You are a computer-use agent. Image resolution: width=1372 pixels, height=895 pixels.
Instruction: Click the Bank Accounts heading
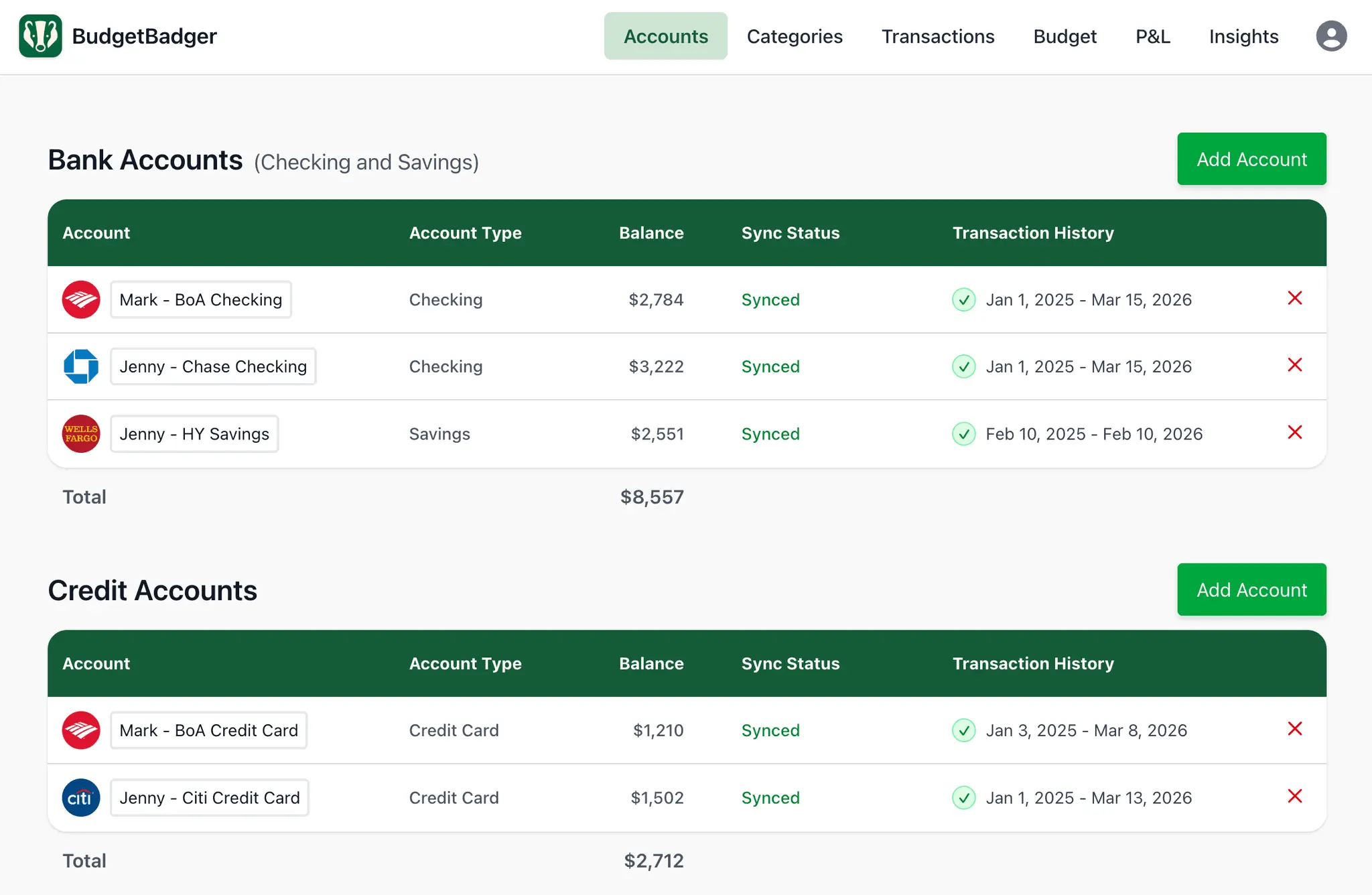click(145, 160)
